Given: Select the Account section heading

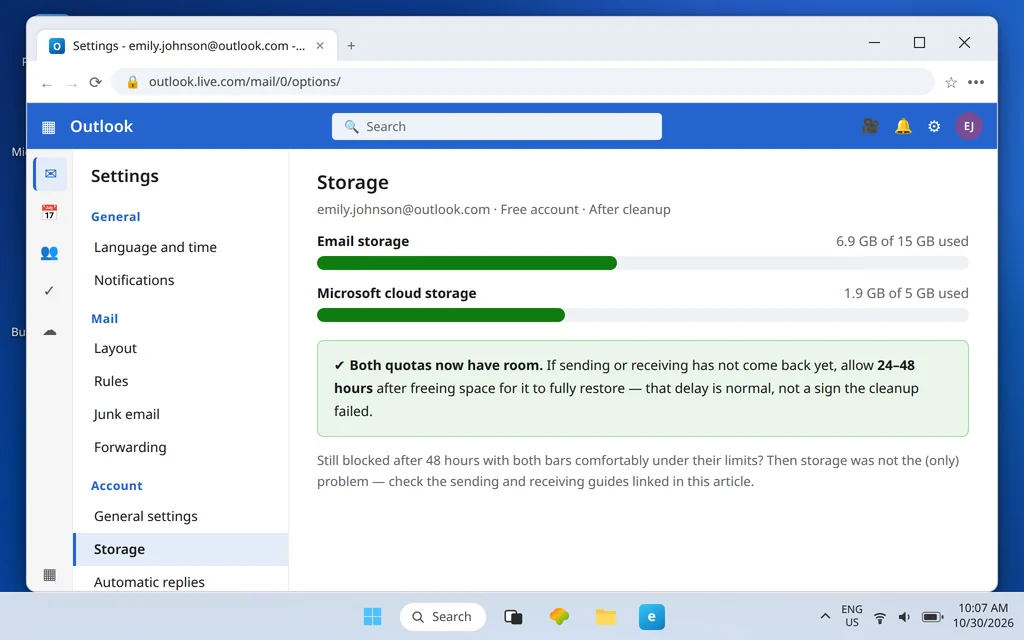Looking at the screenshot, I should tap(116, 486).
